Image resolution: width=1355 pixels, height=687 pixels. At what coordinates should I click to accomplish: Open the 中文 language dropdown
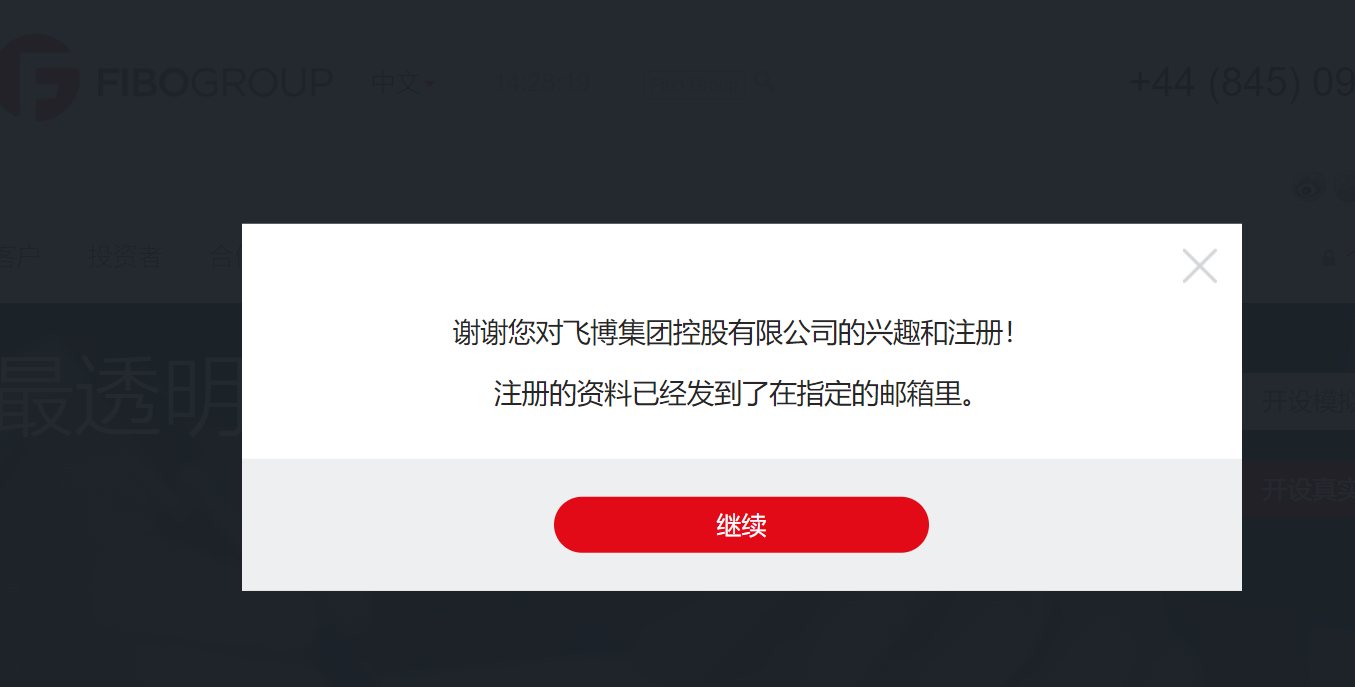402,83
